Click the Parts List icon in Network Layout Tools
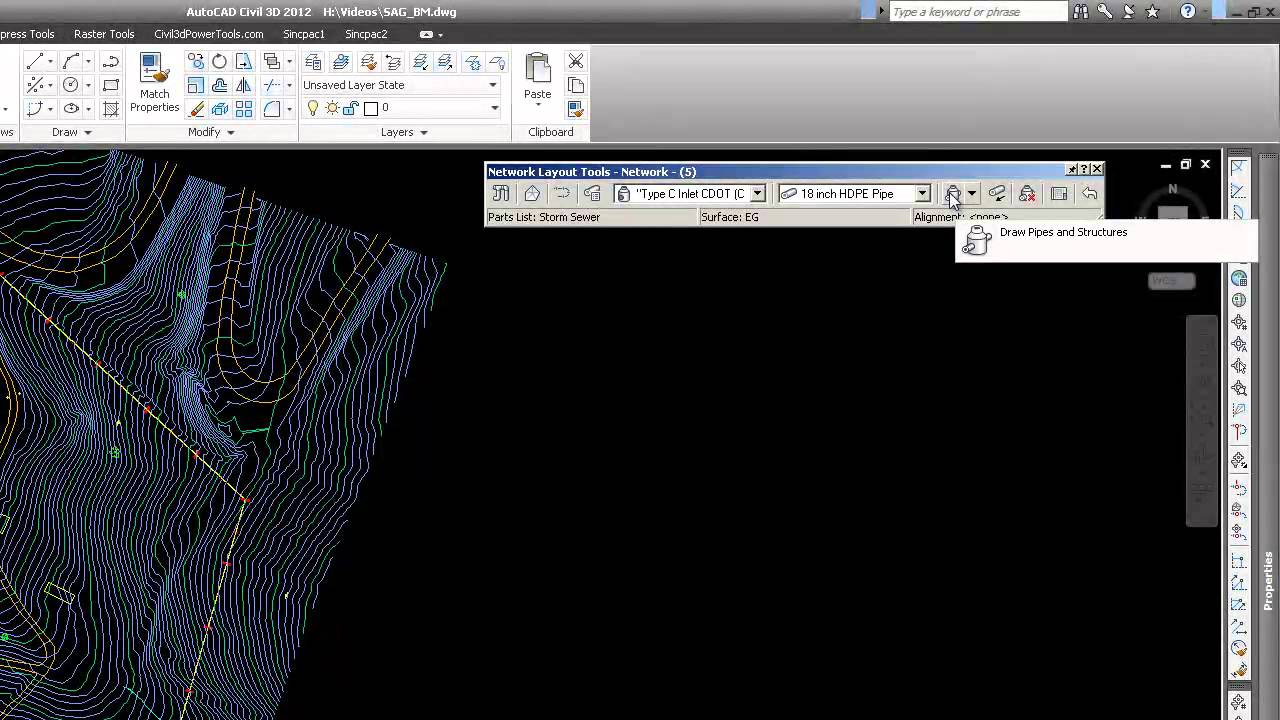The height and width of the screenshot is (720, 1280). [x=593, y=194]
